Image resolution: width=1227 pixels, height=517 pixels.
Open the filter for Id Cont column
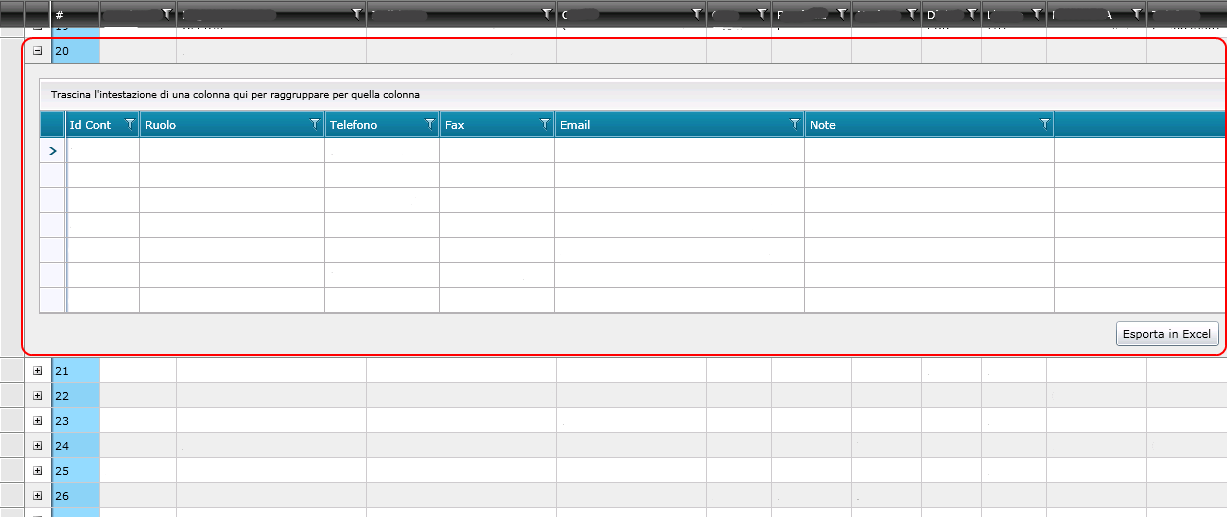tap(129, 125)
